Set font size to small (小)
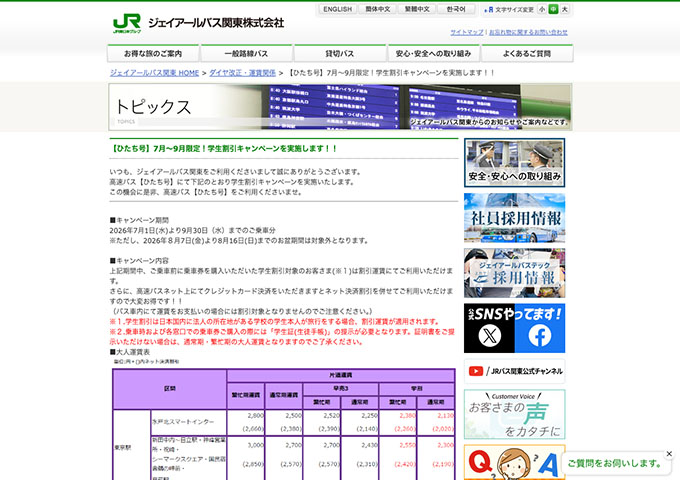 pyautogui.click(x=542, y=9)
